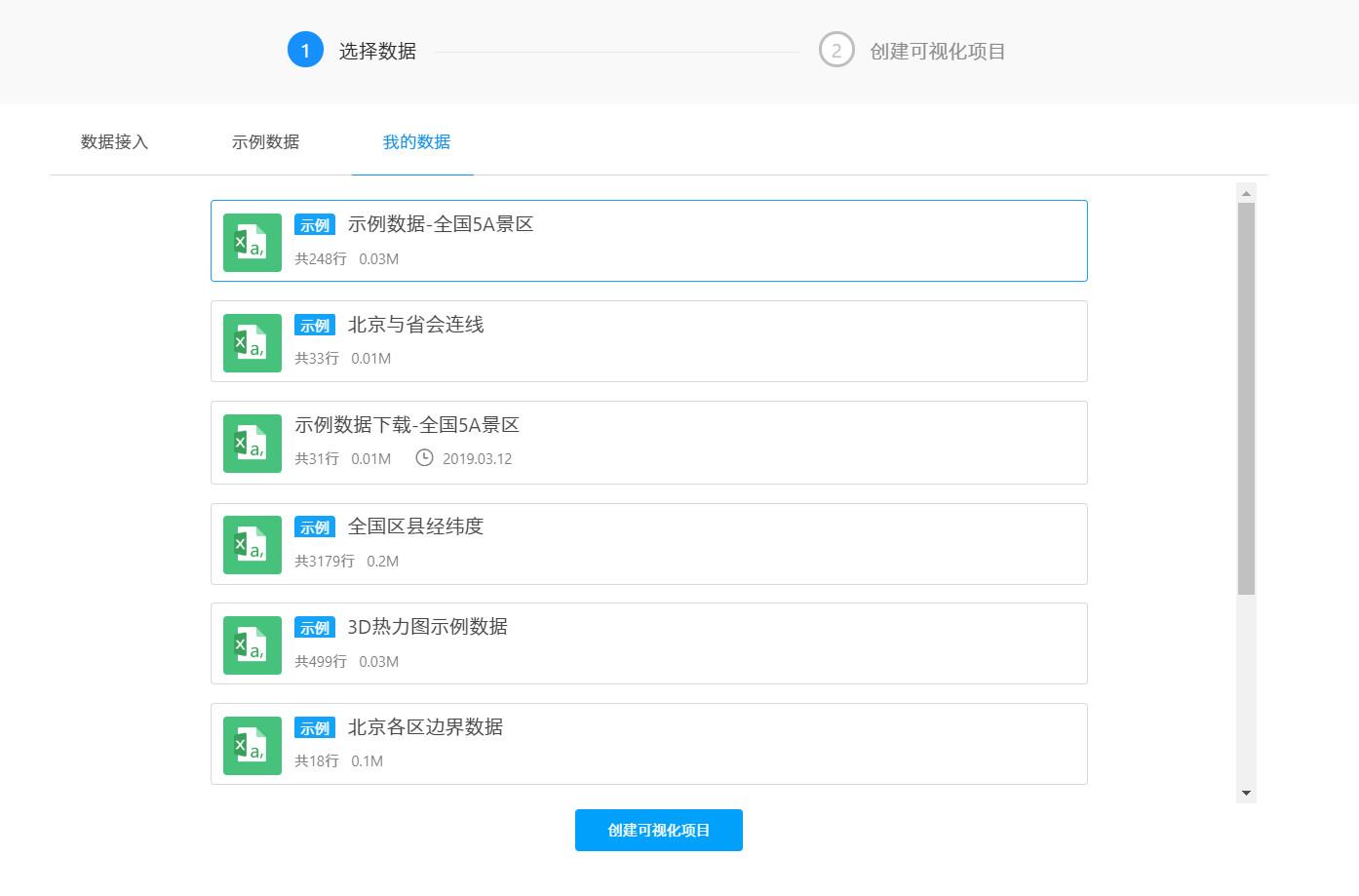Select the 3D热力图示例数据 dataset card
The width and height of the screenshot is (1359, 896).
click(648, 643)
